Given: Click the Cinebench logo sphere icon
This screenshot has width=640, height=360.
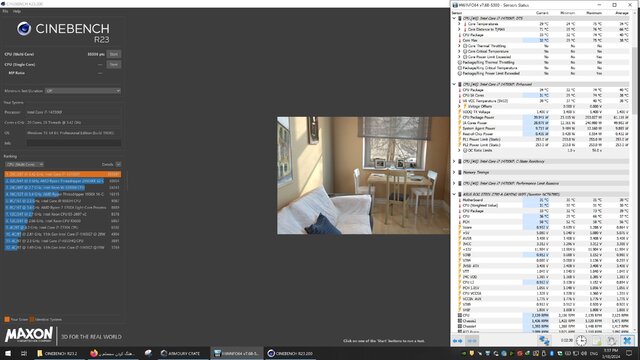Looking at the screenshot, I should [24, 28].
